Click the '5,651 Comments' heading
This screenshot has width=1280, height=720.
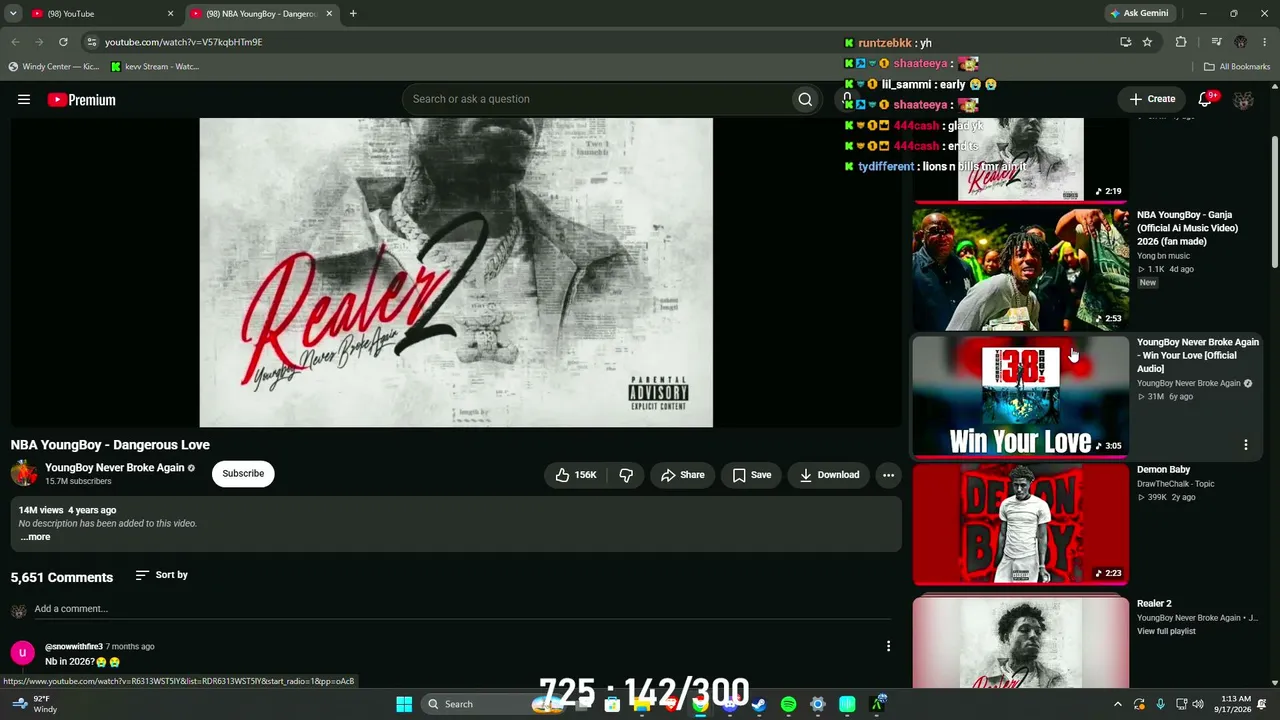tap(62, 577)
